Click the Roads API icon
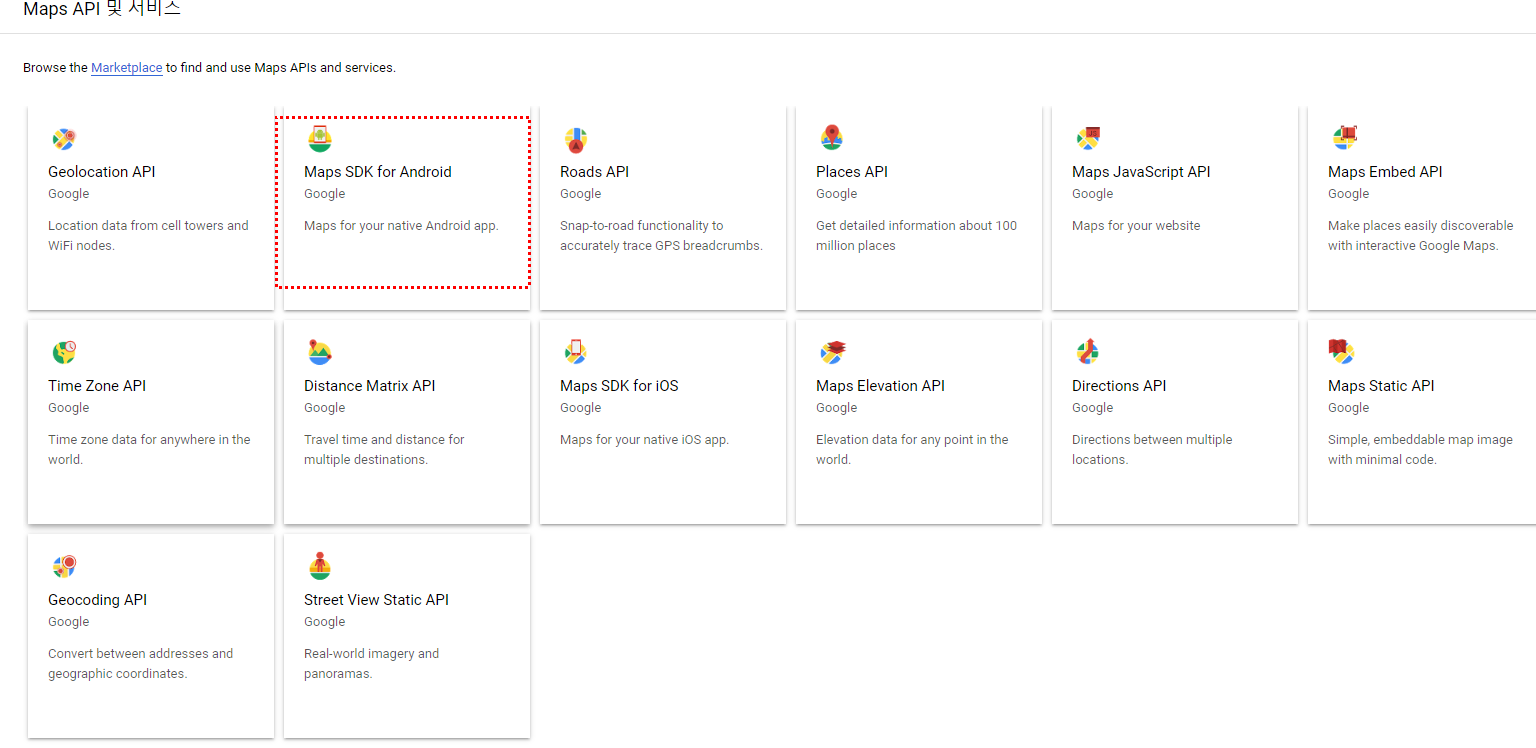The width and height of the screenshot is (1536, 748). point(576,139)
